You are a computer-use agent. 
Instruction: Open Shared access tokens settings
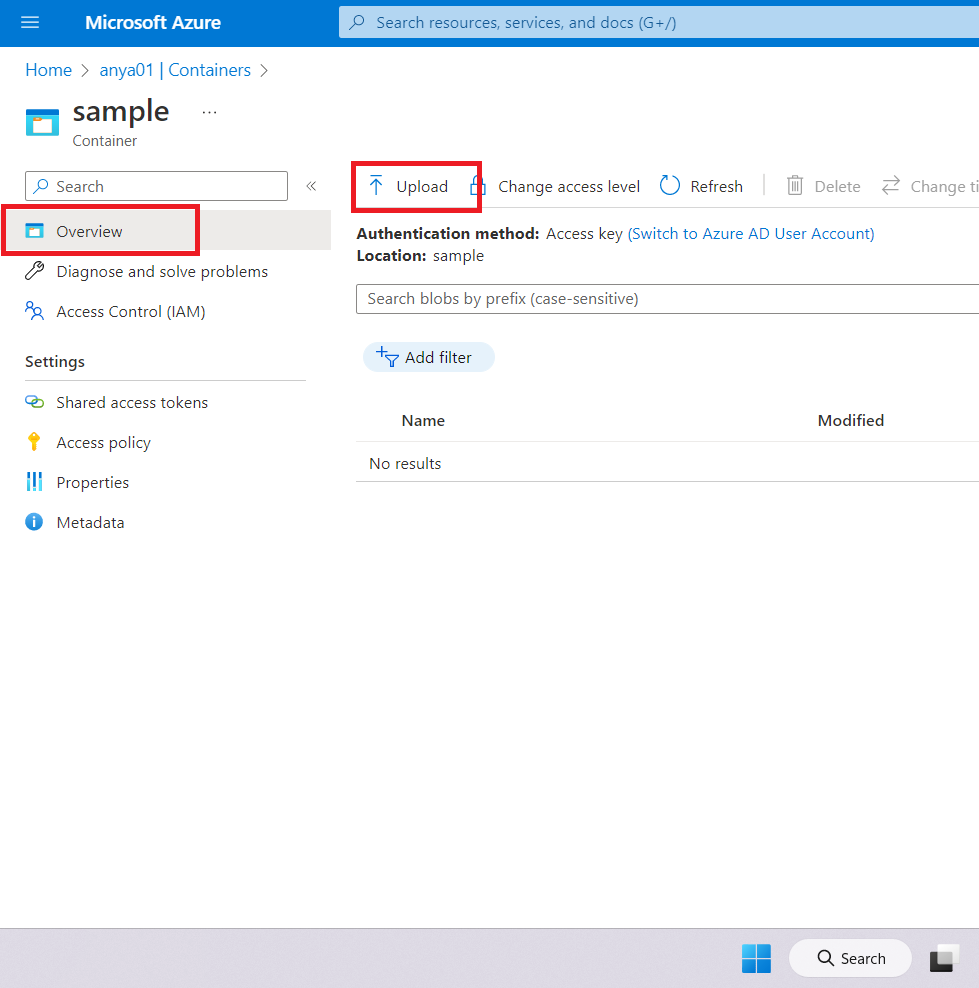coord(132,402)
